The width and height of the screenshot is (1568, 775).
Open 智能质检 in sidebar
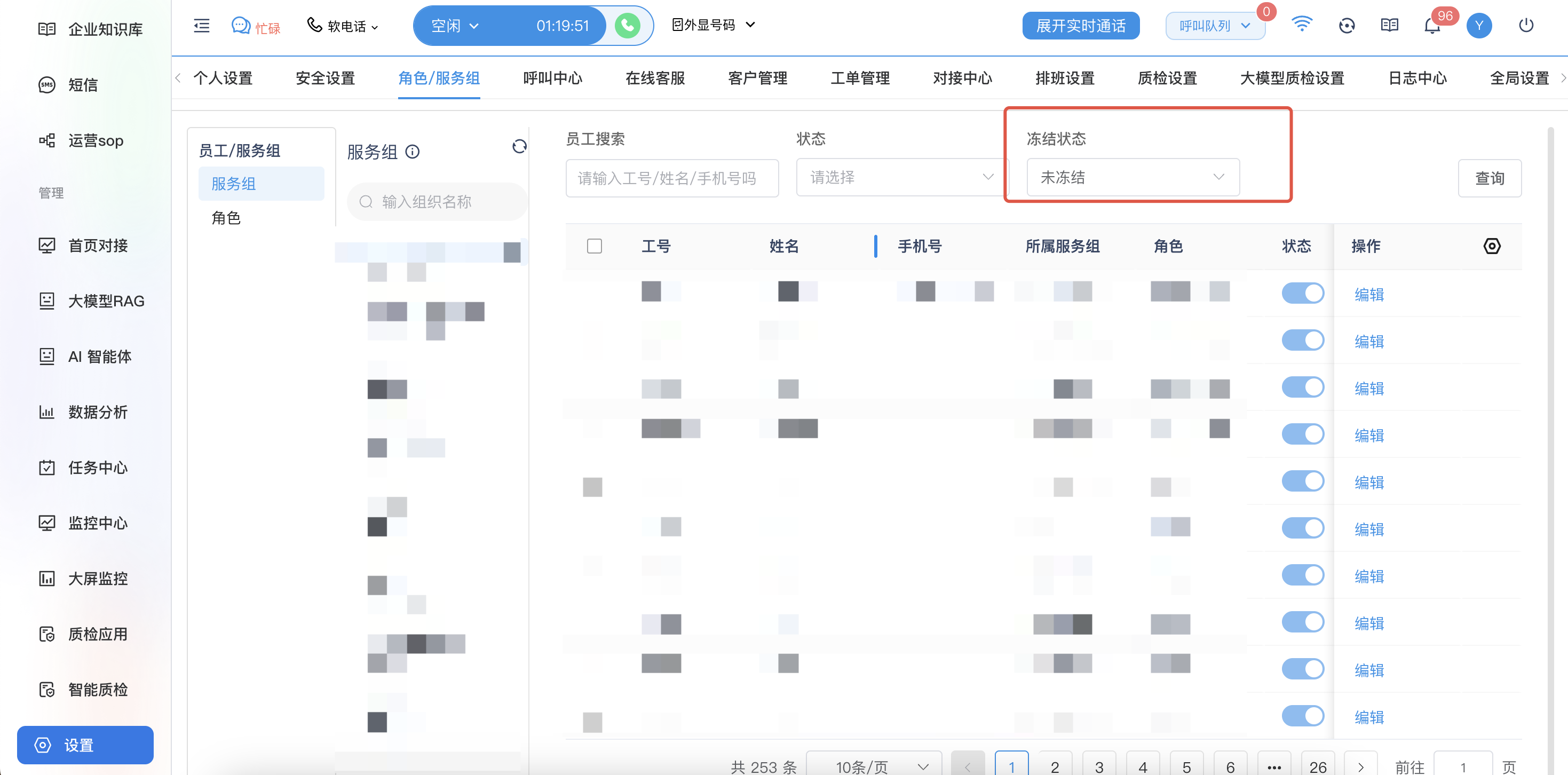(83, 689)
